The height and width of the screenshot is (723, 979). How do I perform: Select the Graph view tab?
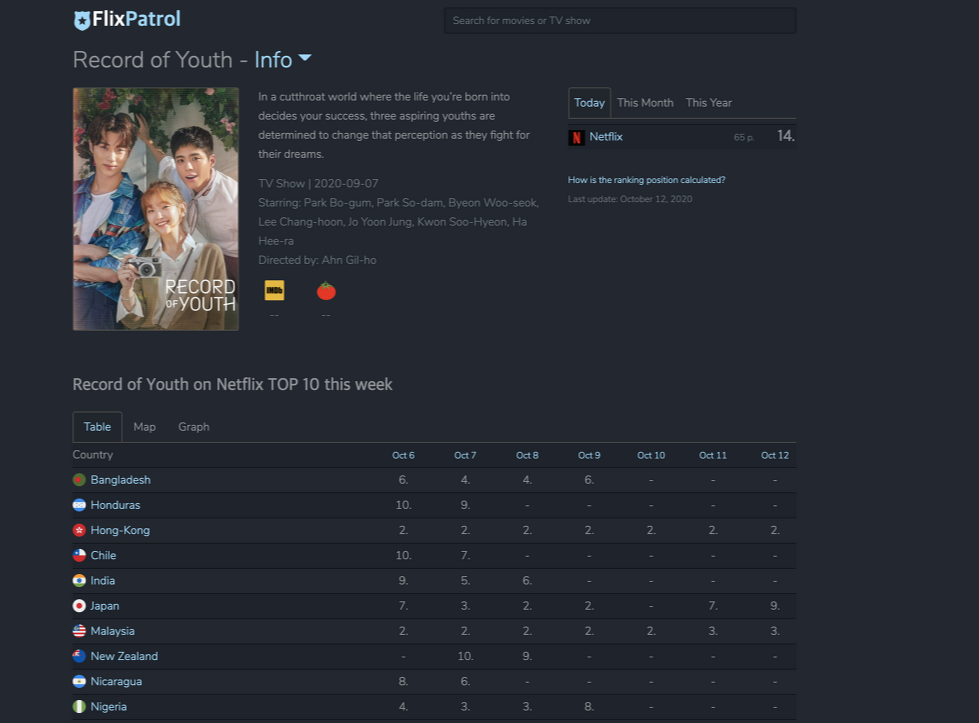(x=194, y=427)
